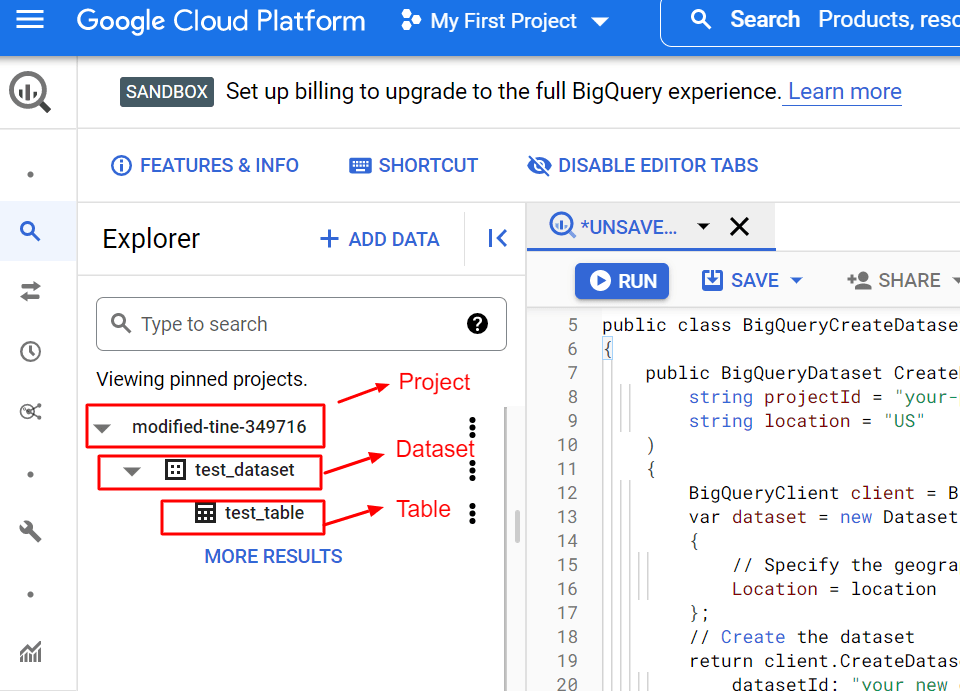The width and height of the screenshot is (960, 691).
Task: Click the SHARE button
Action: 894,280
